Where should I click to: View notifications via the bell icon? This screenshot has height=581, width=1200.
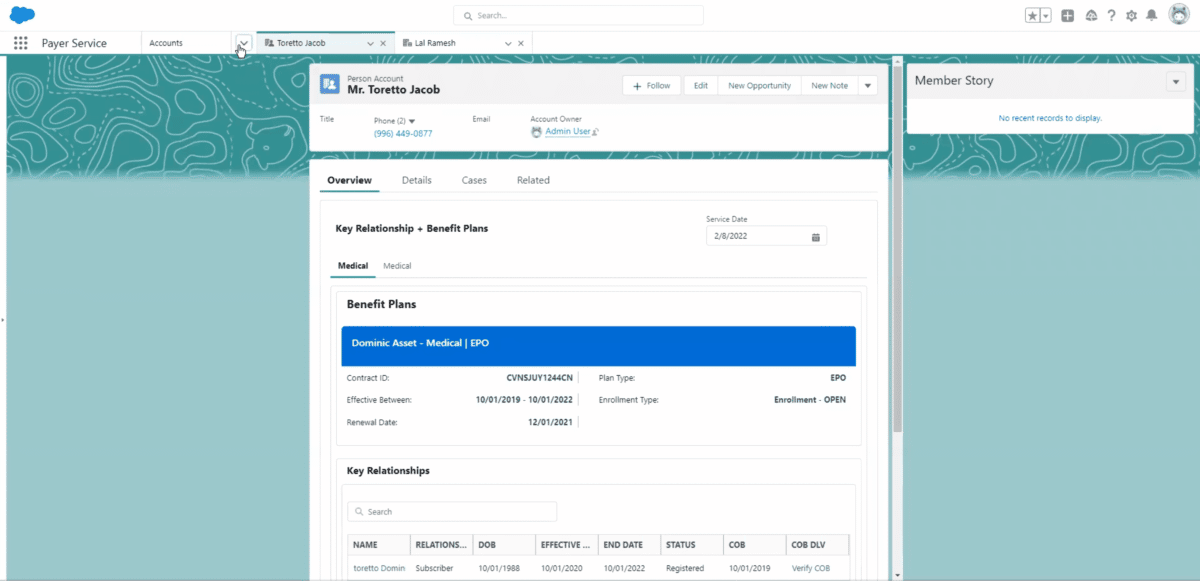[1151, 15]
